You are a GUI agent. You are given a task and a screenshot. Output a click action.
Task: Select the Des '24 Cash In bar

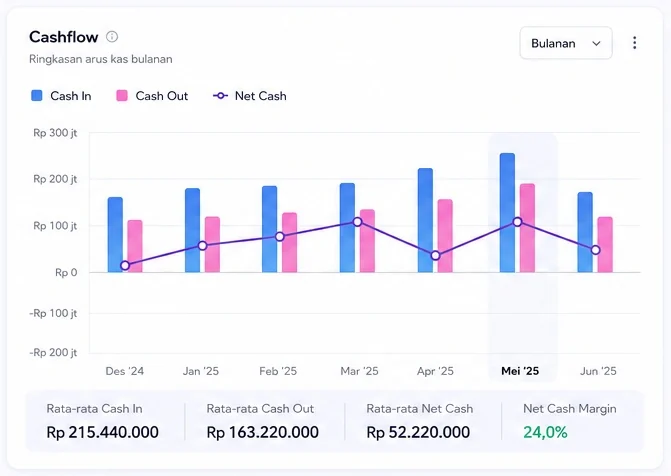point(115,235)
